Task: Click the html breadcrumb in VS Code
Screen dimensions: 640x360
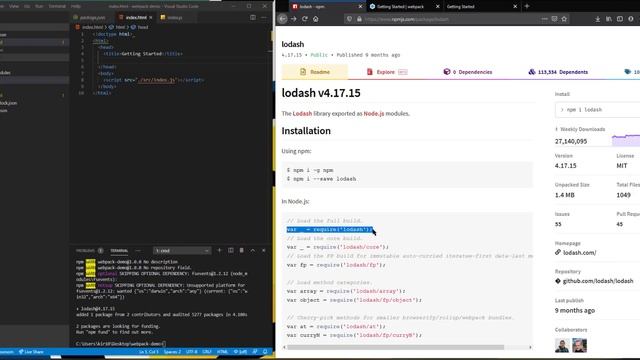Action: (117, 27)
